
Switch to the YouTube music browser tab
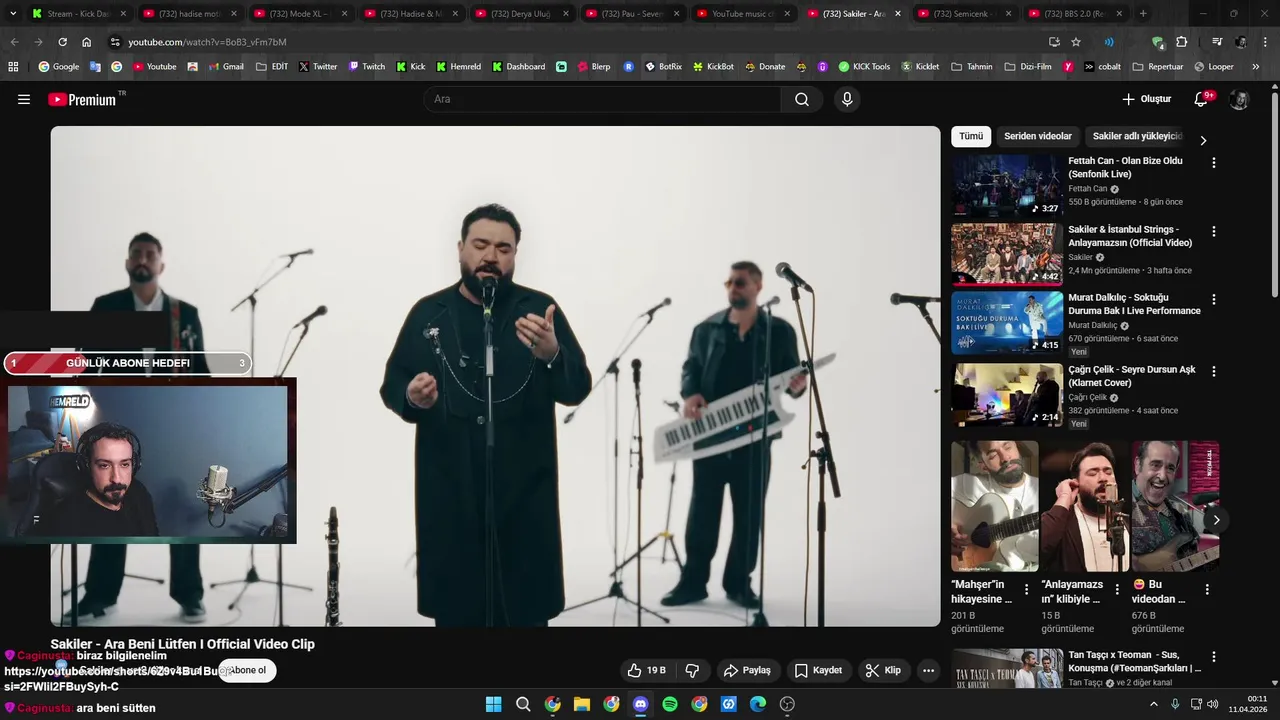click(x=743, y=14)
